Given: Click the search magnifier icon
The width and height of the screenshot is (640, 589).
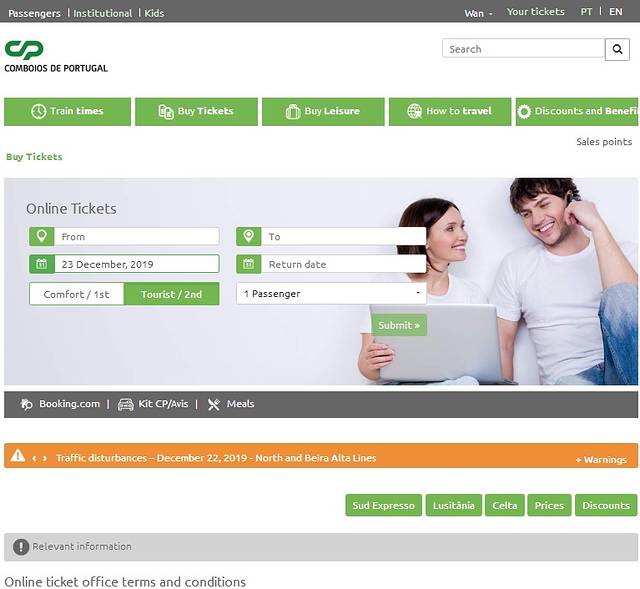Looking at the screenshot, I should tap(618, 49).
